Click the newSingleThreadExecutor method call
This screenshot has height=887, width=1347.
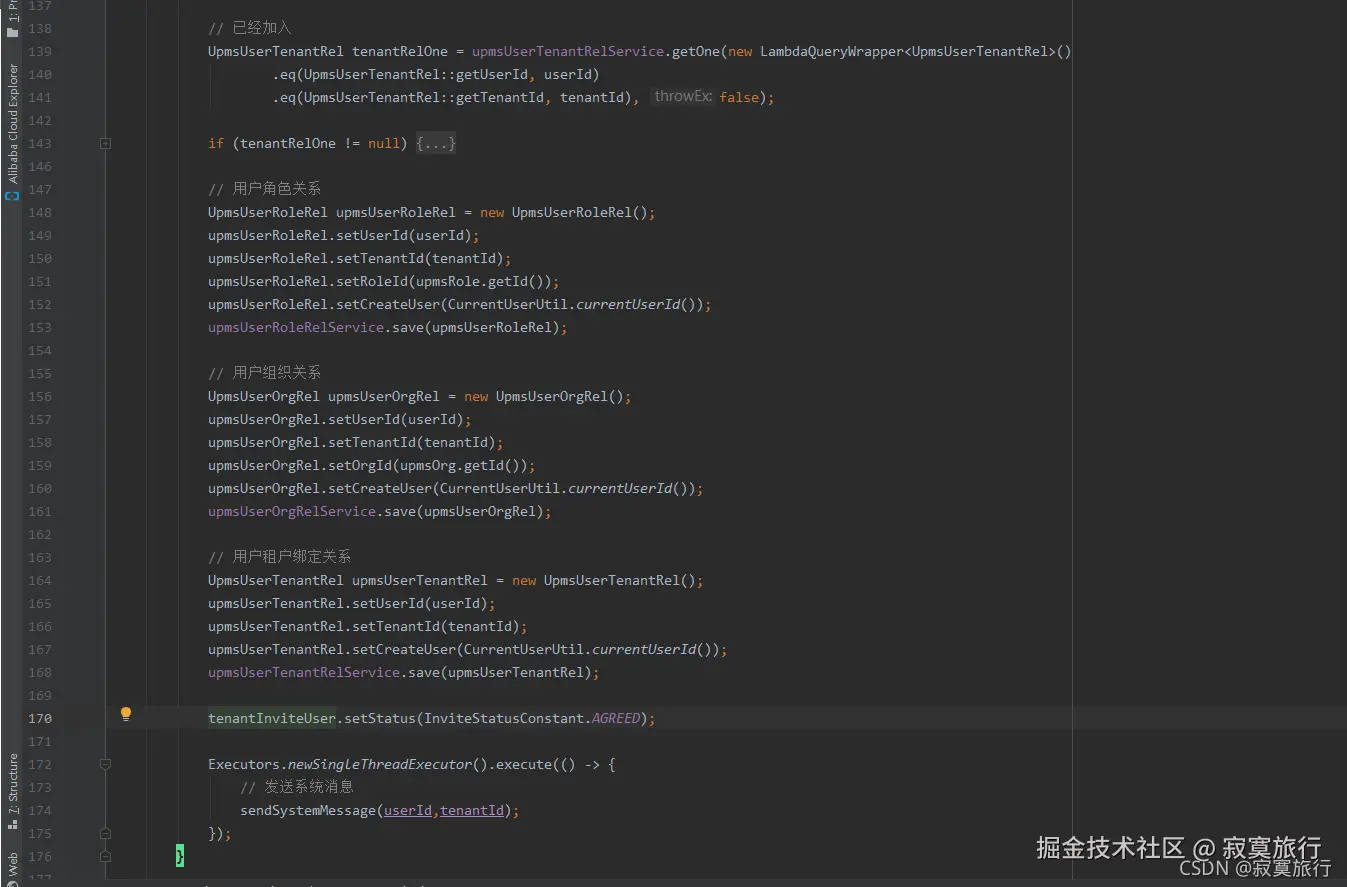380,764
